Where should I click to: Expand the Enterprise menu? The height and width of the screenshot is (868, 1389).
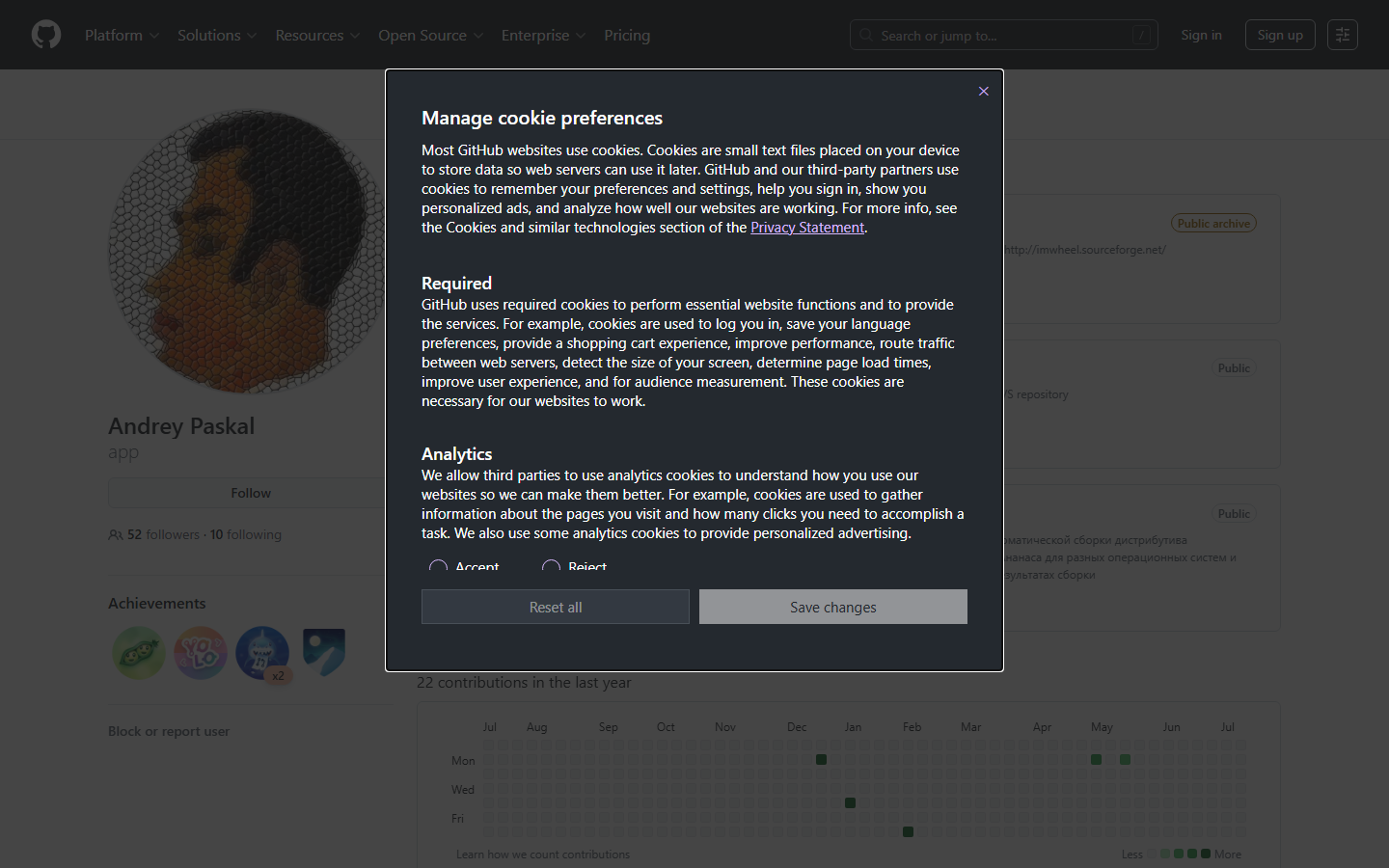[x=543, y=35]
